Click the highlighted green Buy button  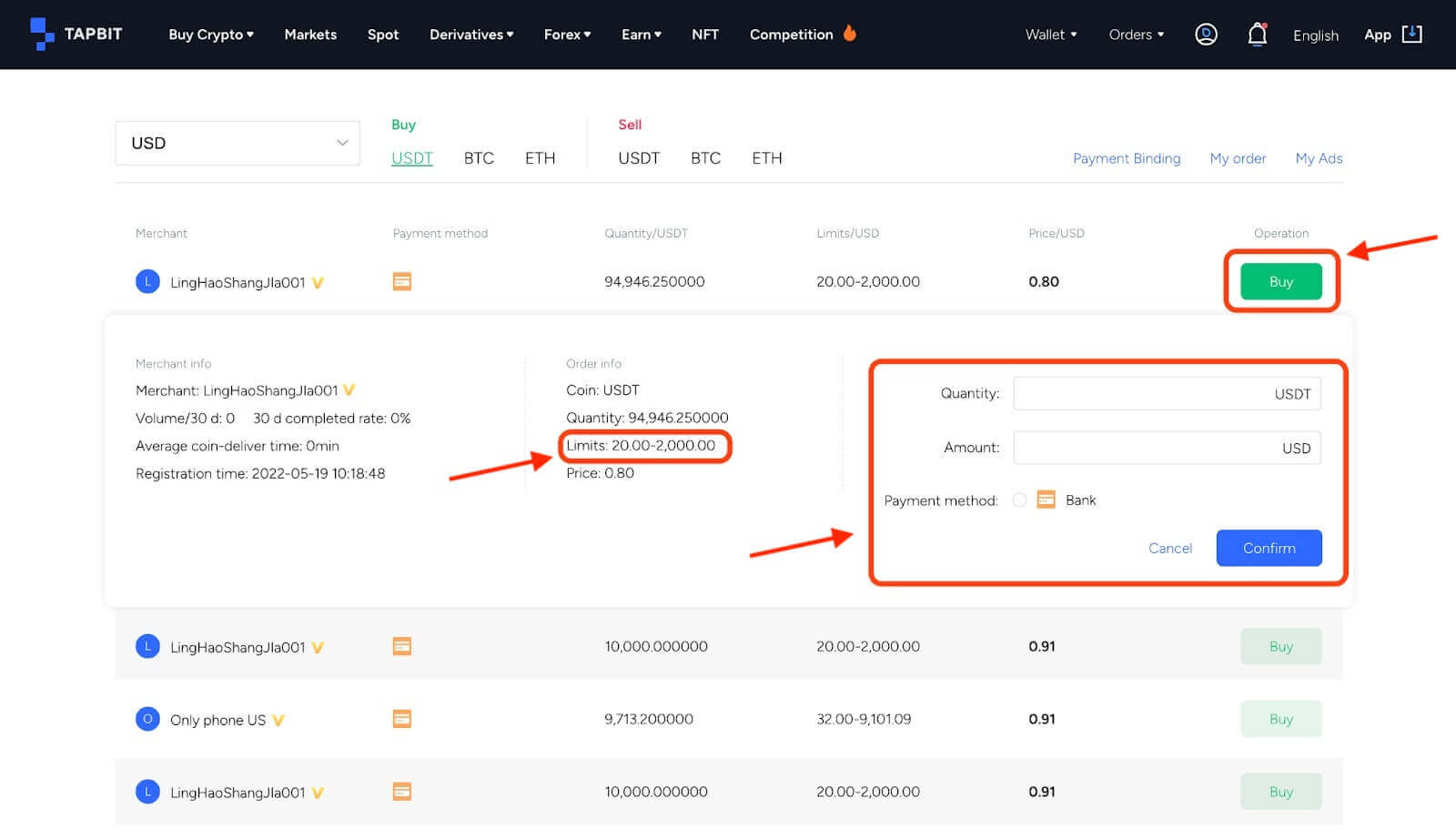tap(1280, 281)
